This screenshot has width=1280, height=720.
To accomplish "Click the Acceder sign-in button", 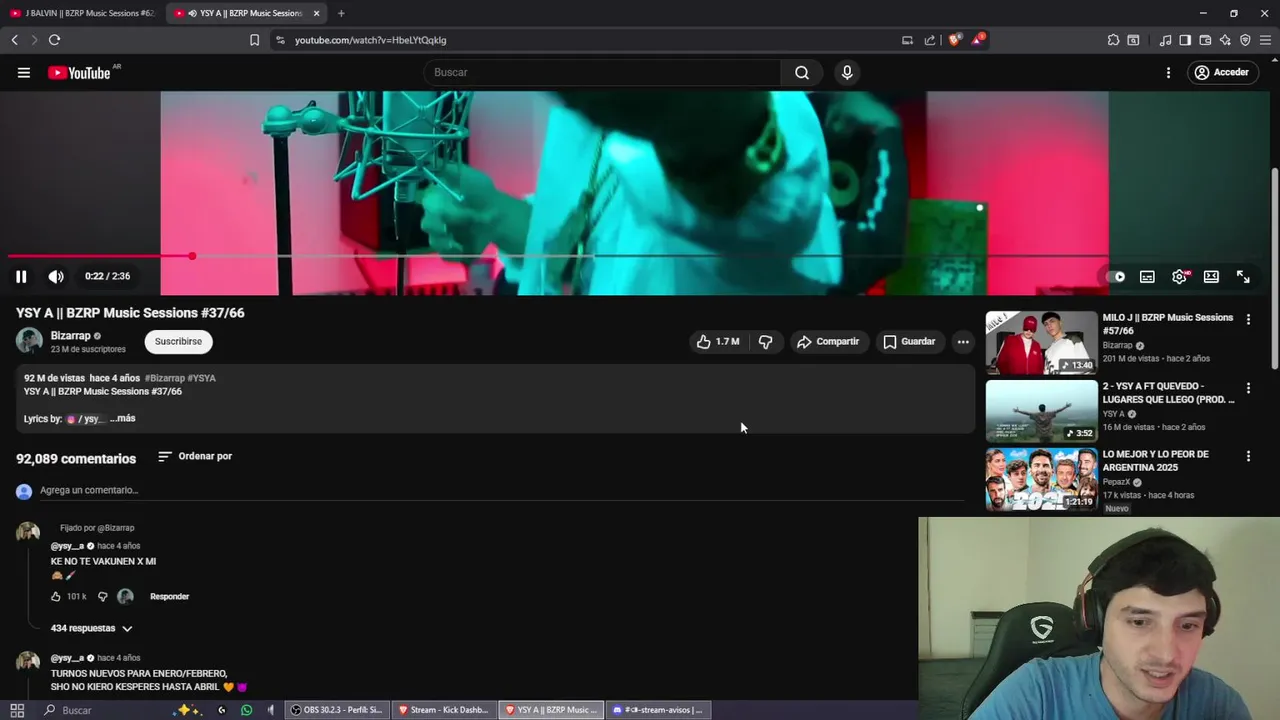I will [x=1221, y=72].
